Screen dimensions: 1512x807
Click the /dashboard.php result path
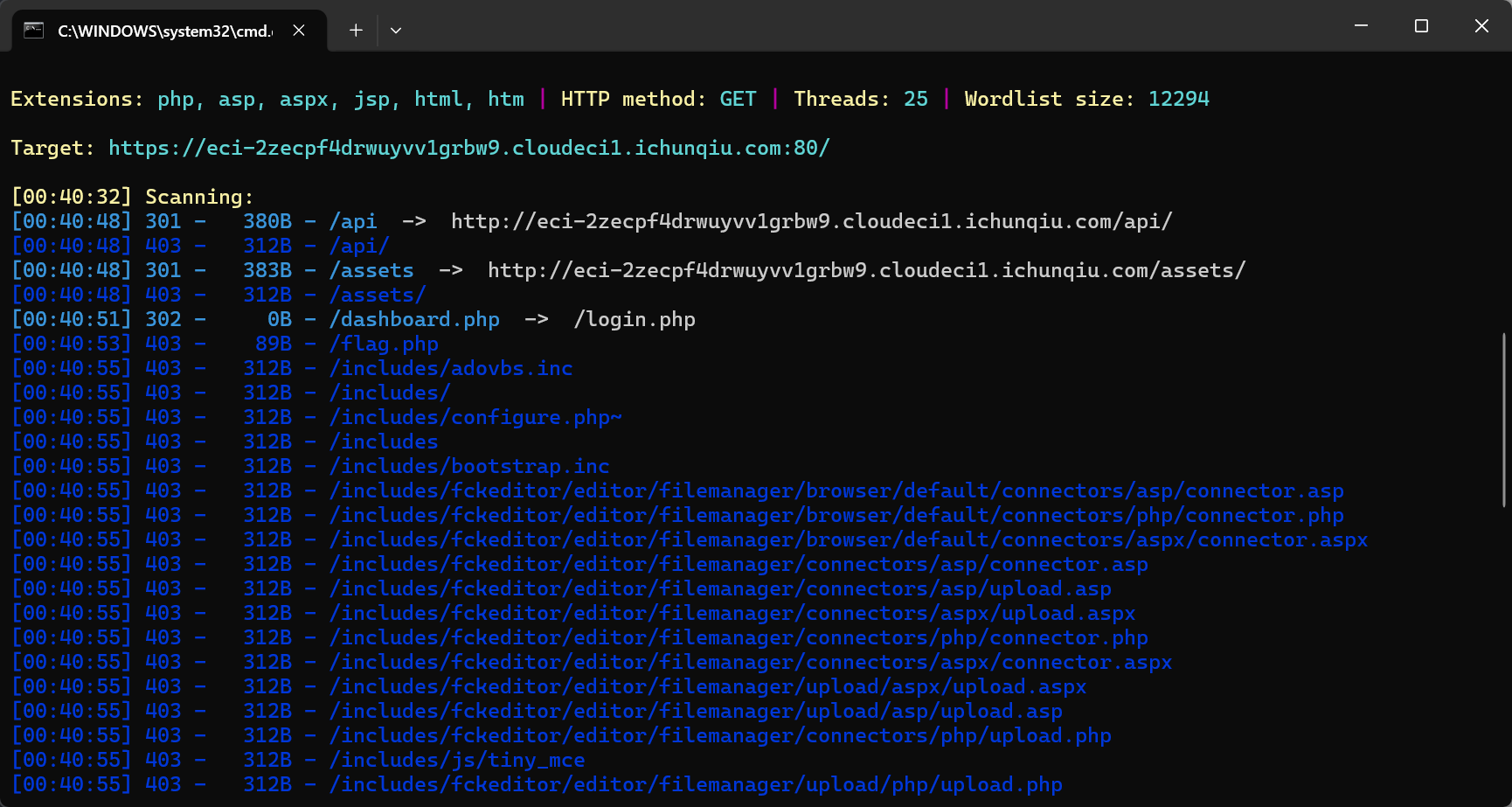[x=414, y=319]
